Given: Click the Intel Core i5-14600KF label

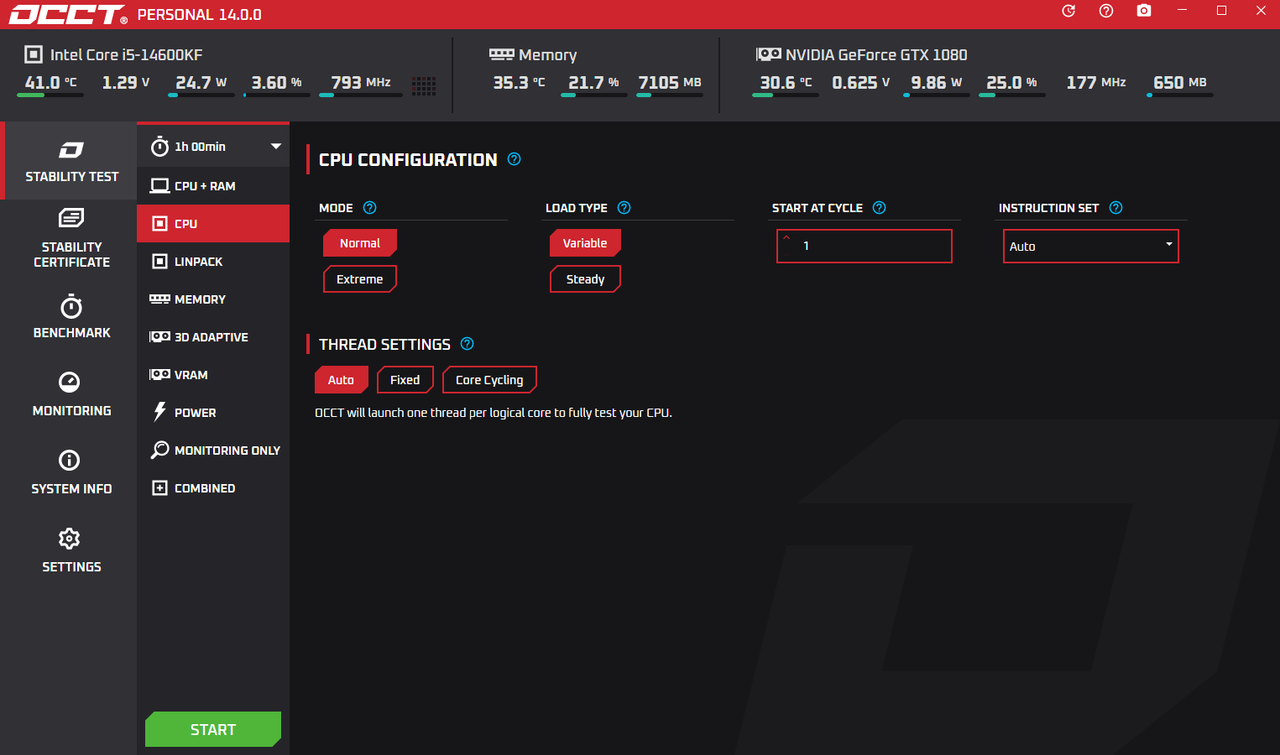Looking at the screenshot, I should (x=127, y=55).
